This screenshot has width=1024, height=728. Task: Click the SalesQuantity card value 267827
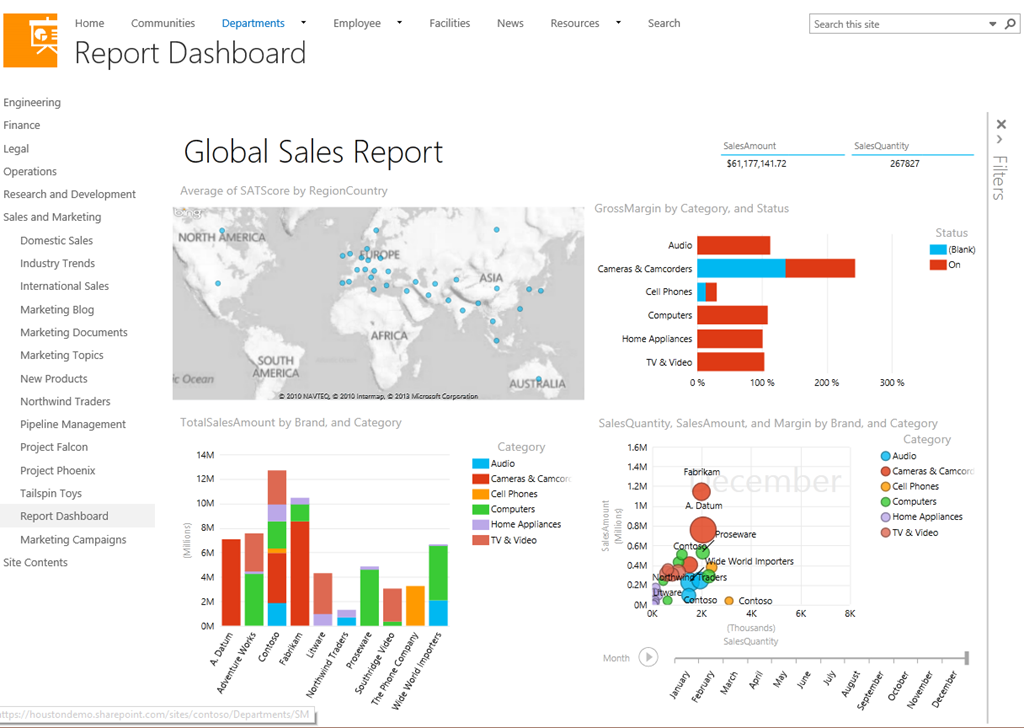coord(904,164)
